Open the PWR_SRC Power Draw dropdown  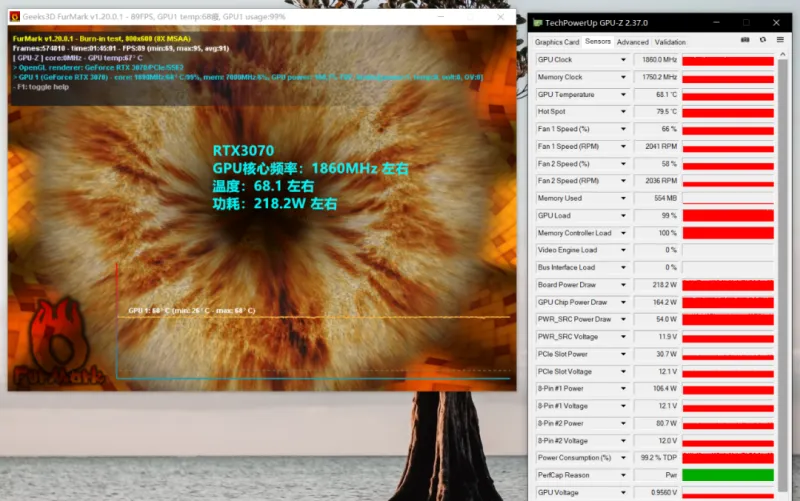[623, 319]
